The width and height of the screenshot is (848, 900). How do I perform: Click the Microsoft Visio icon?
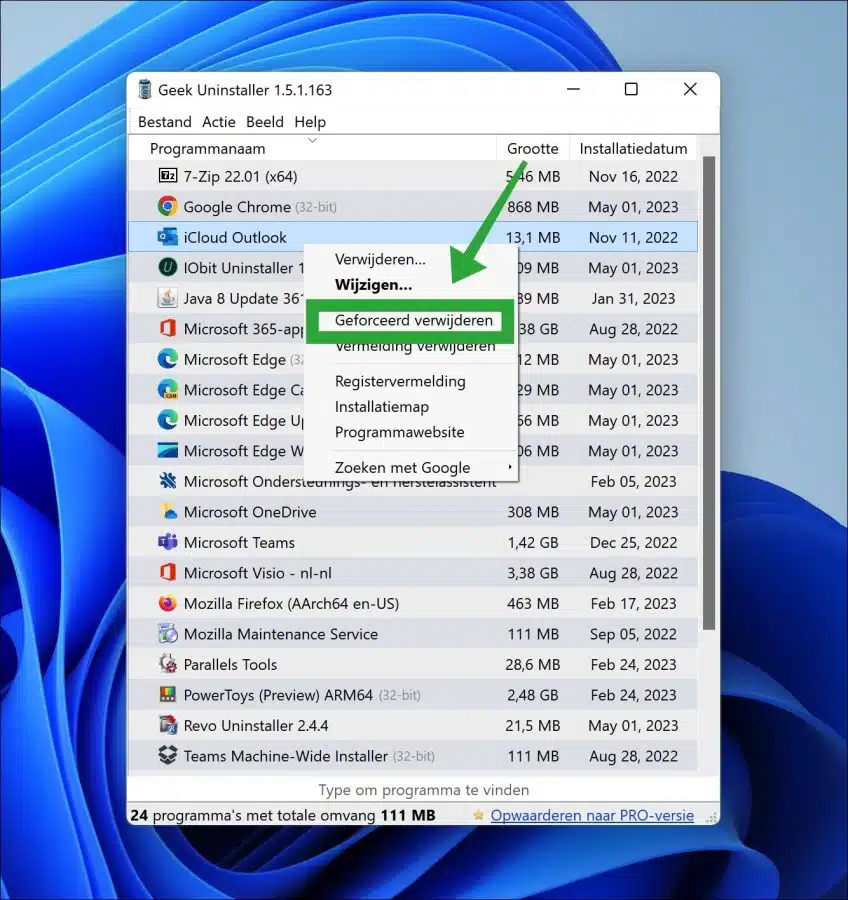coord(168,572)
